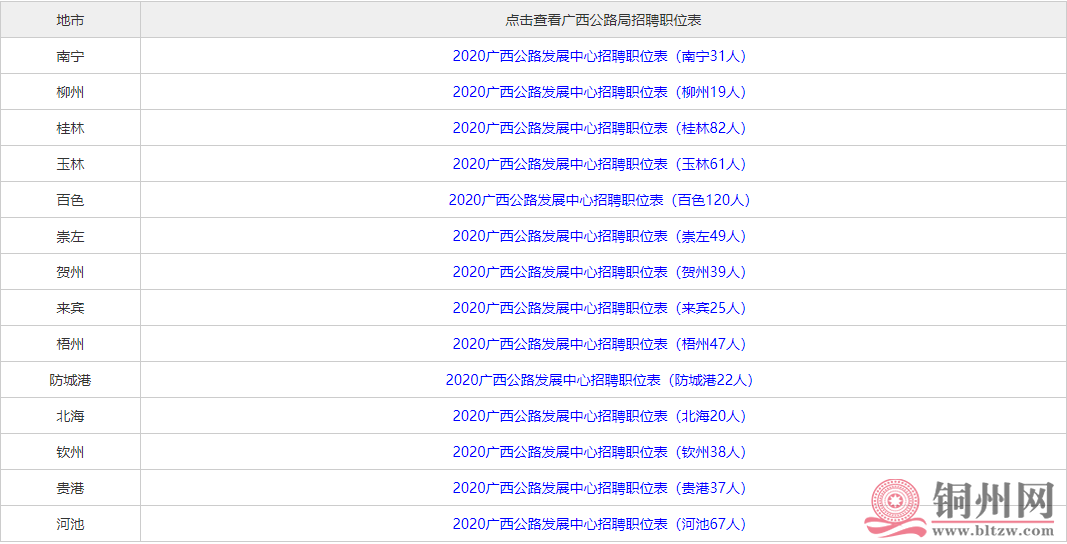Click the 地市 column header

coord(70,20)
